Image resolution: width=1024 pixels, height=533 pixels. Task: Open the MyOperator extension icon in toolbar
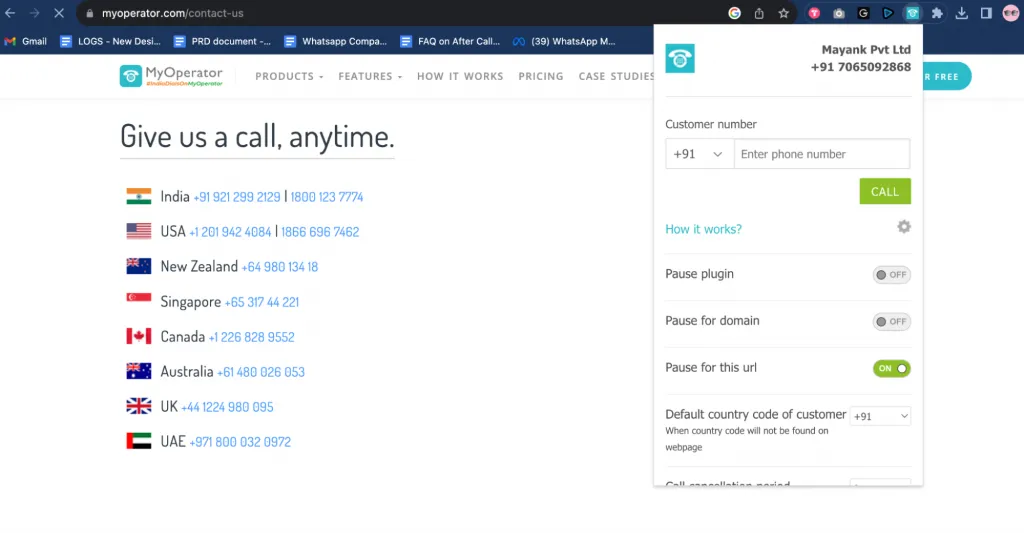912,13
